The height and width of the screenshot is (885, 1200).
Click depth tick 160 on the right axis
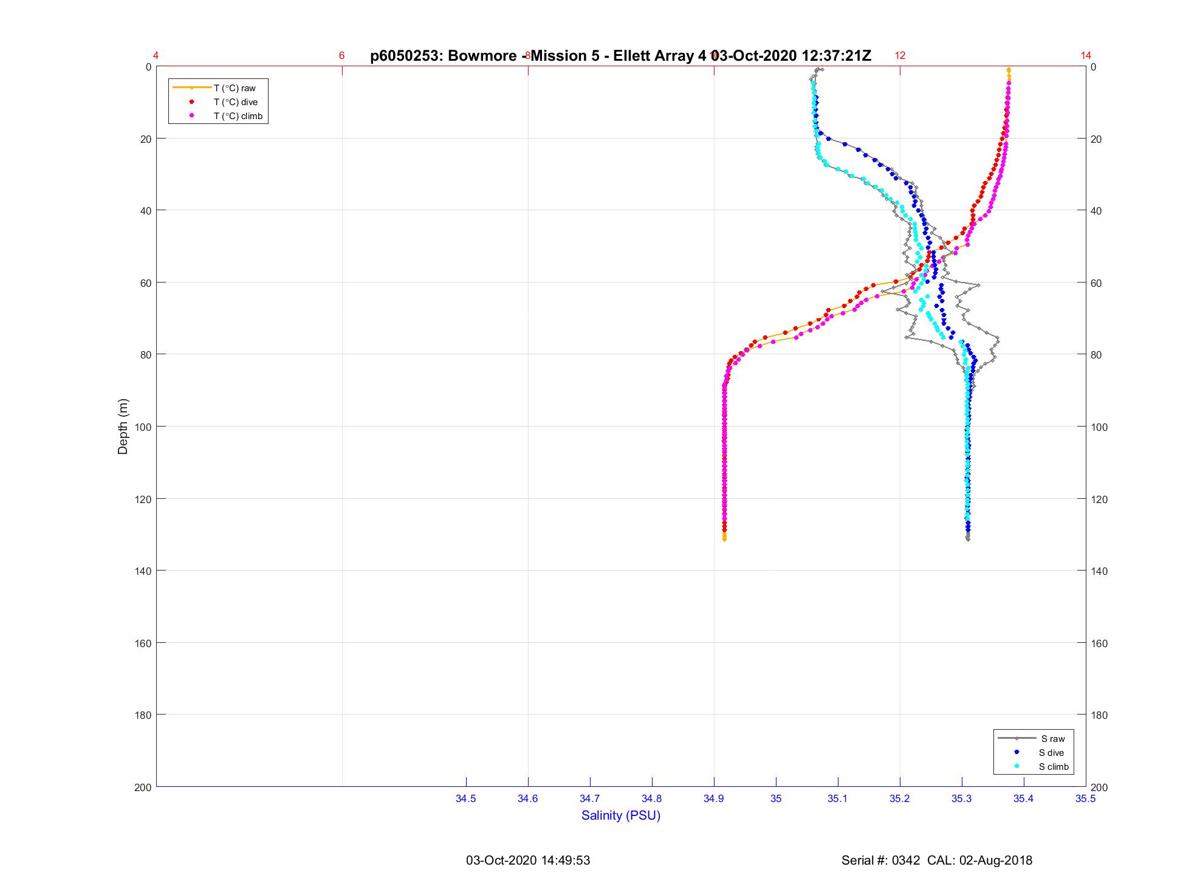click(1100, 643)
